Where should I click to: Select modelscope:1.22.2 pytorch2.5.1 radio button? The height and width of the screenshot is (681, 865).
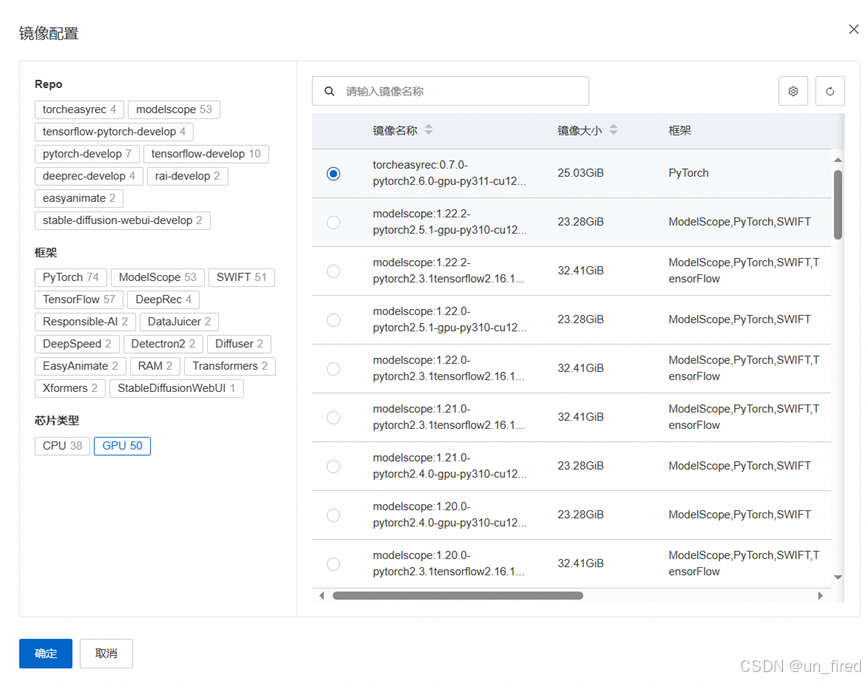(x=333, y=222)
